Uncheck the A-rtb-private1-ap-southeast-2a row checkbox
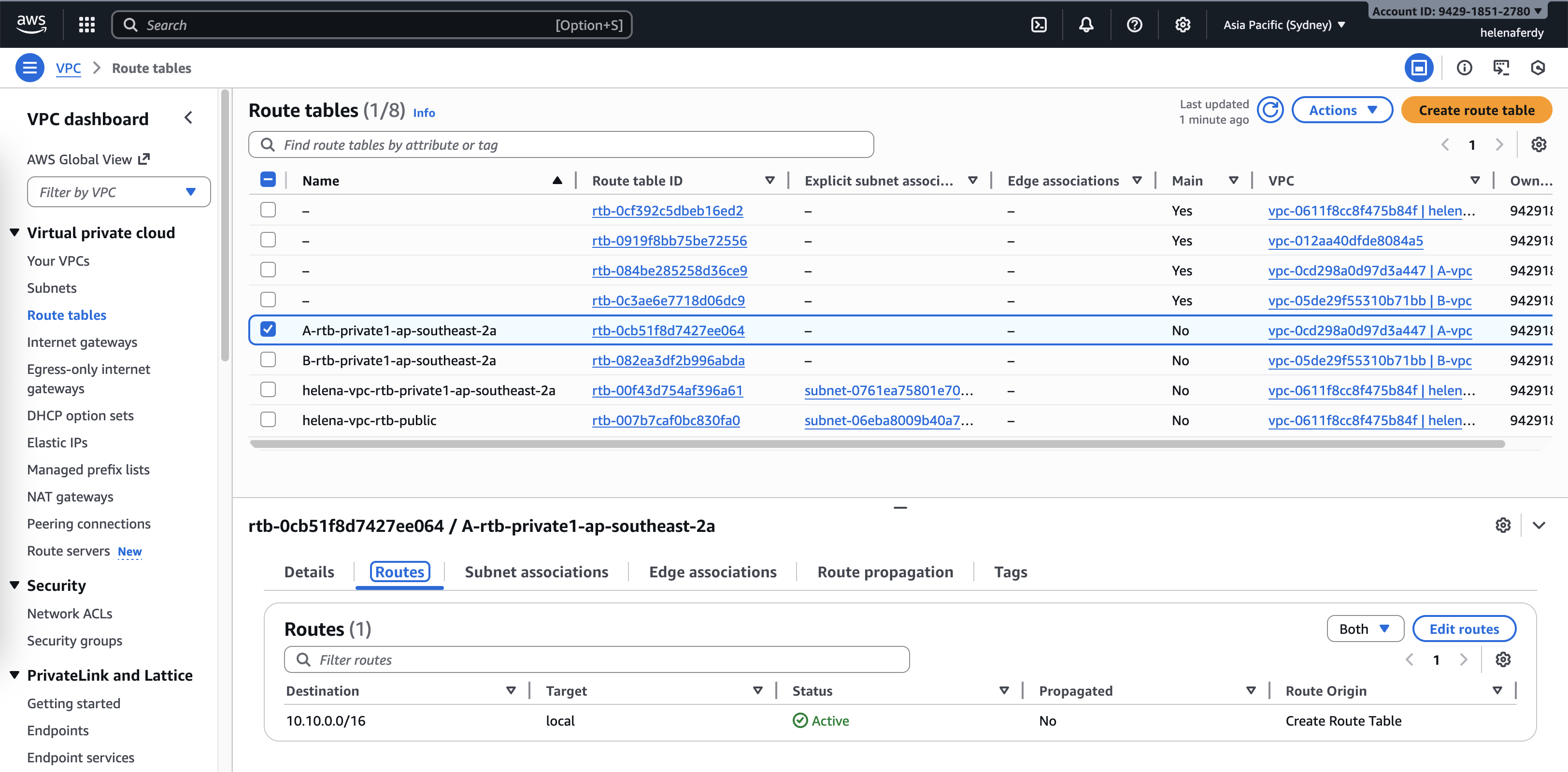This screenshot has height=772, width=1568. pyautogui.click(x=268, y=329)
